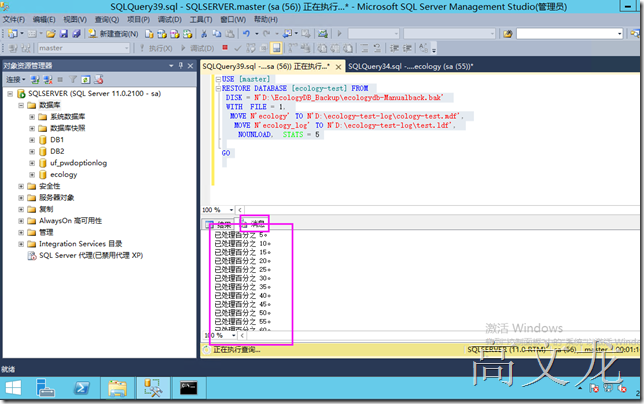Click the 调试(D) debug button
Image resolution: width=644 pixels, height=404 pixels.
coord(198,48)
